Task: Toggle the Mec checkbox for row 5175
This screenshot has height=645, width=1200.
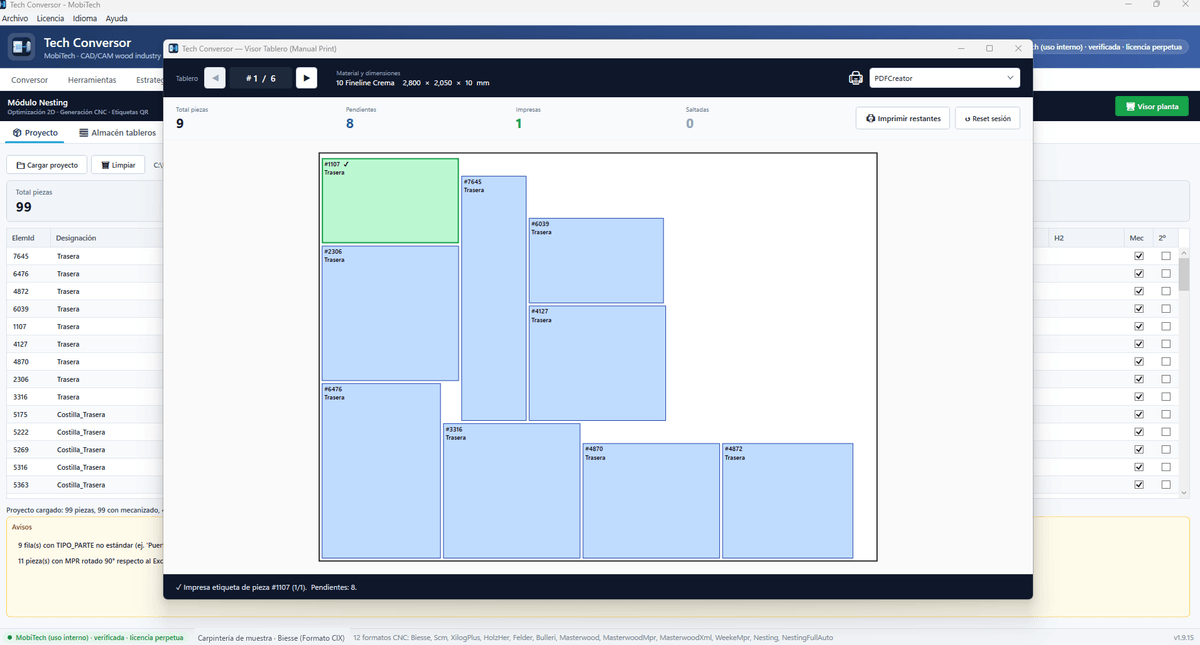Action: point(1138,414)
